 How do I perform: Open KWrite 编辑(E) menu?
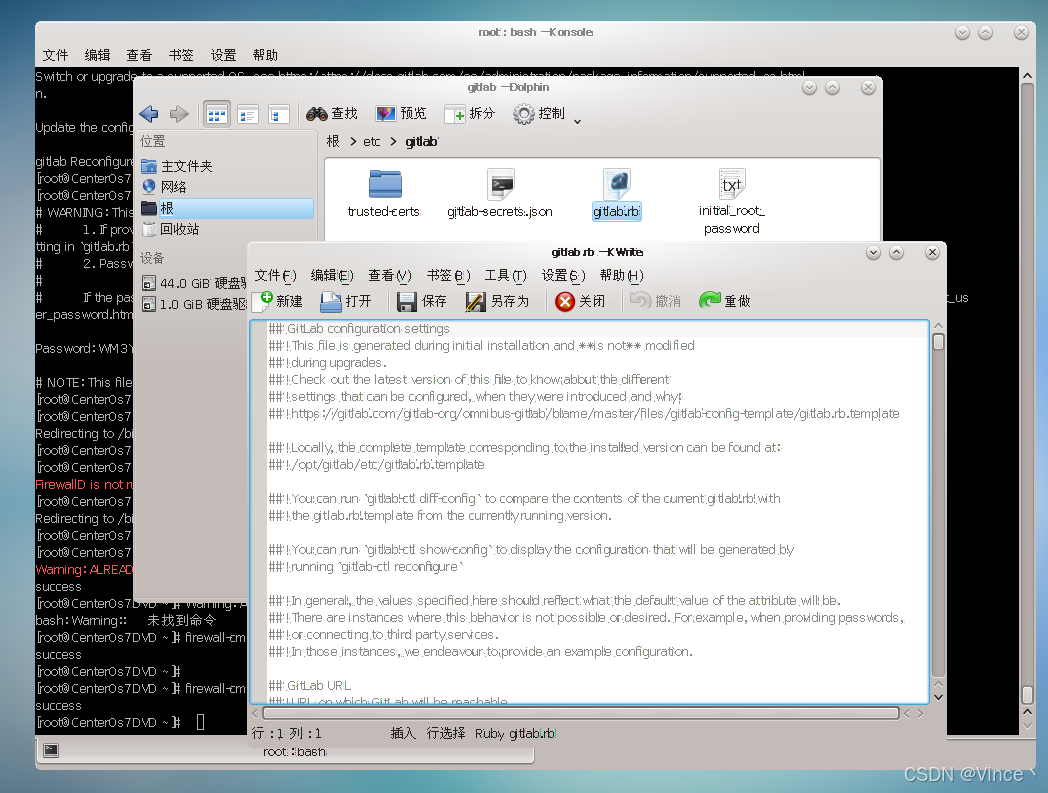tap(332, 275)
